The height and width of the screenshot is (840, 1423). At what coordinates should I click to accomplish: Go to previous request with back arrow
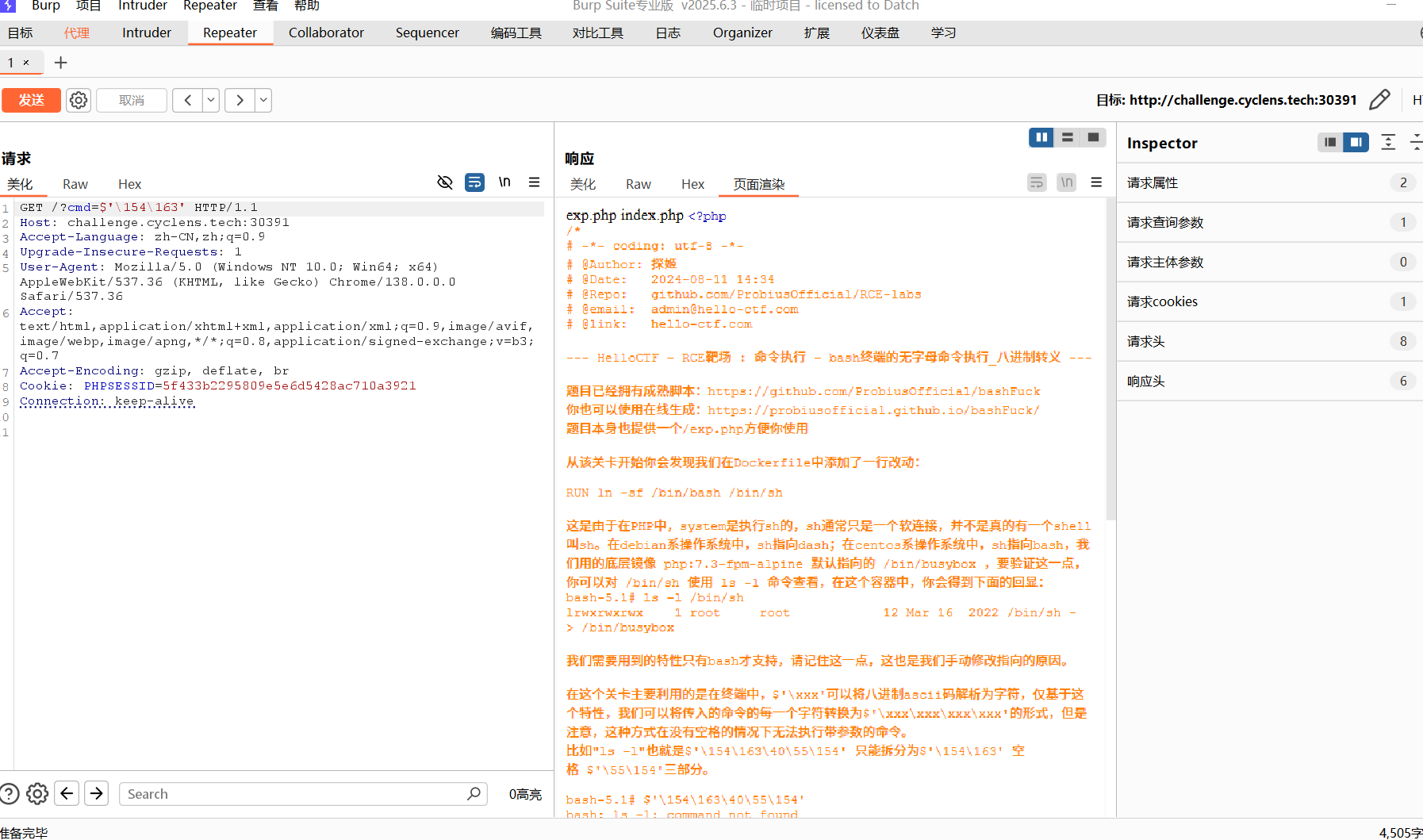pyautogui.click(x=188, y=100)
